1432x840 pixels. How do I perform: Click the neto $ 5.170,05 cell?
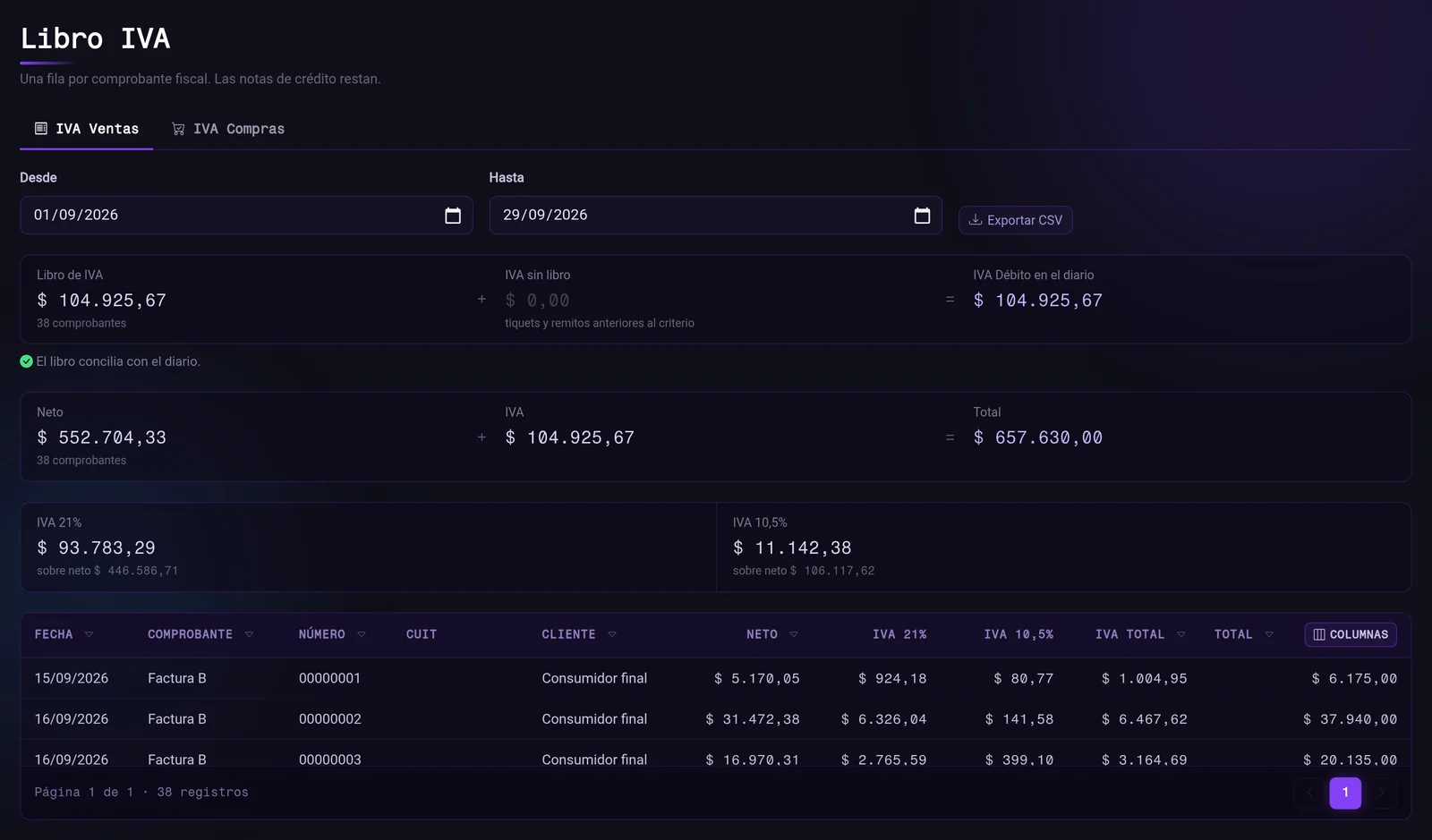click(x=757, y=678)
